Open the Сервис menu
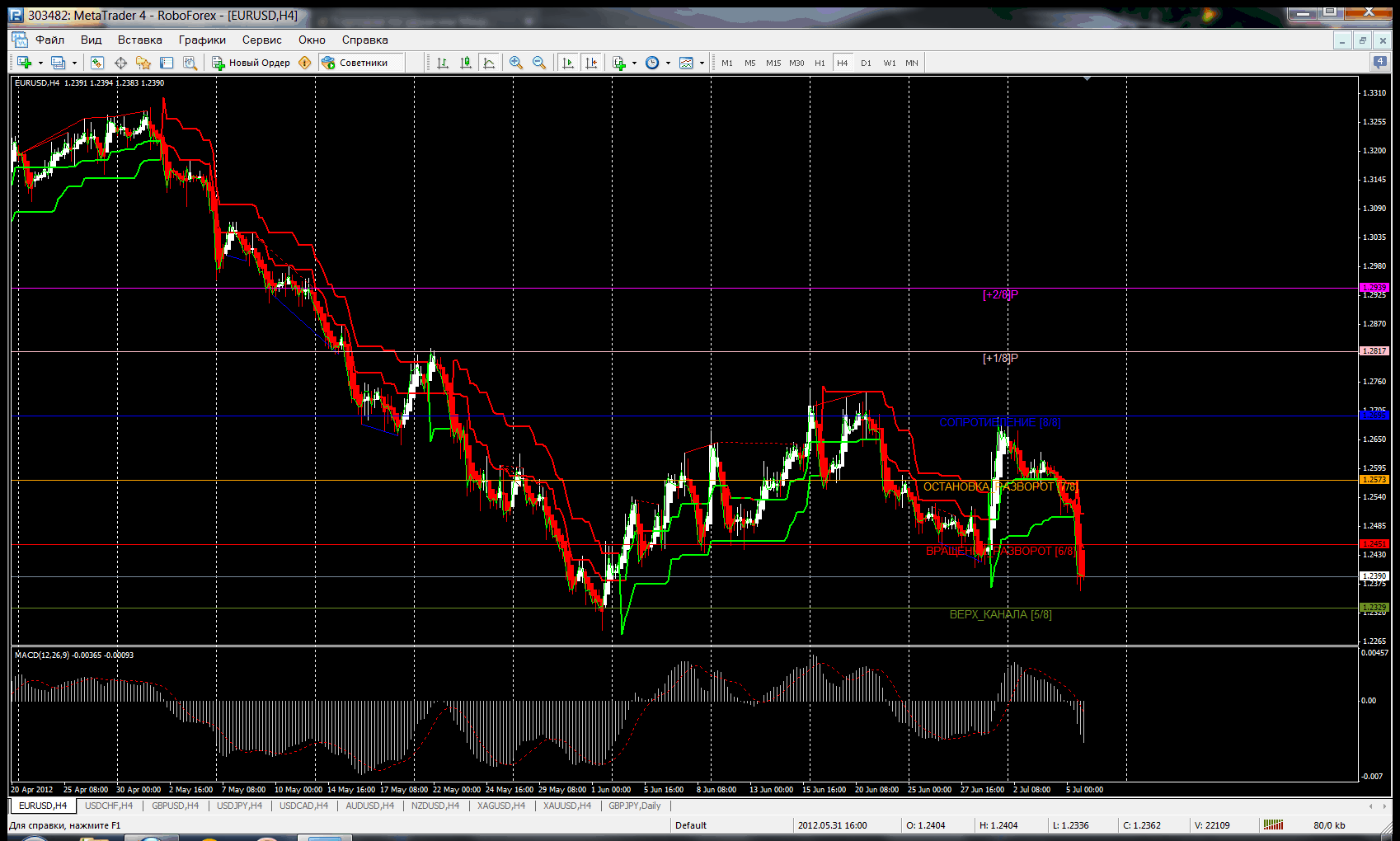The image size is (1400, 841). 261,40
